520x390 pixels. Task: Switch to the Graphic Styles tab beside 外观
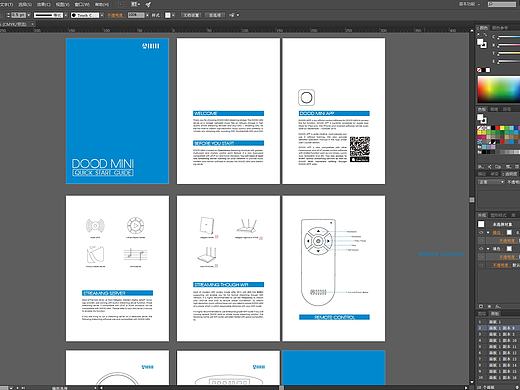pos(498,215)
